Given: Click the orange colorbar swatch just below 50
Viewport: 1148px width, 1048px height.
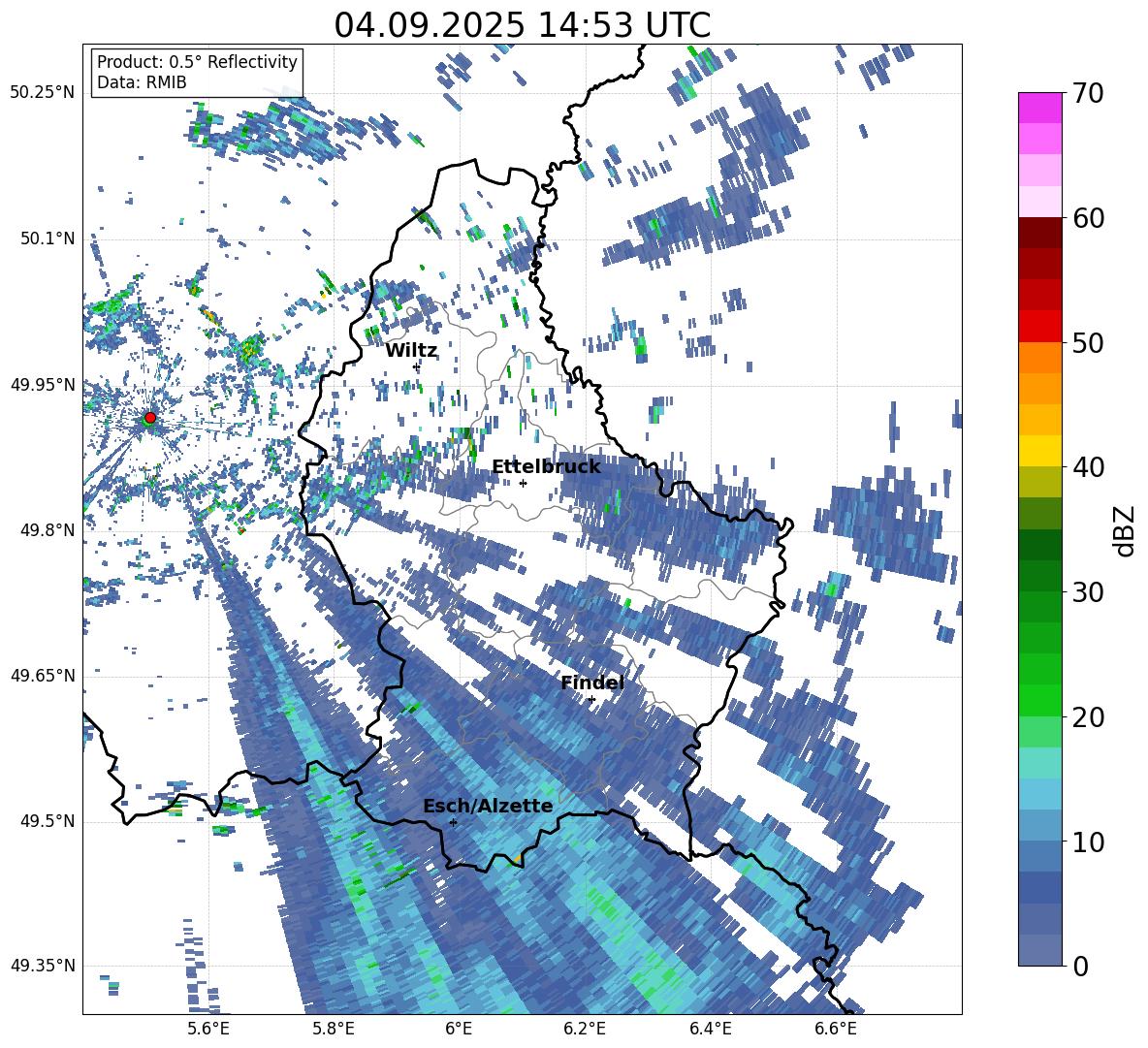Looking at the screenshot, I should [1039, 358].
